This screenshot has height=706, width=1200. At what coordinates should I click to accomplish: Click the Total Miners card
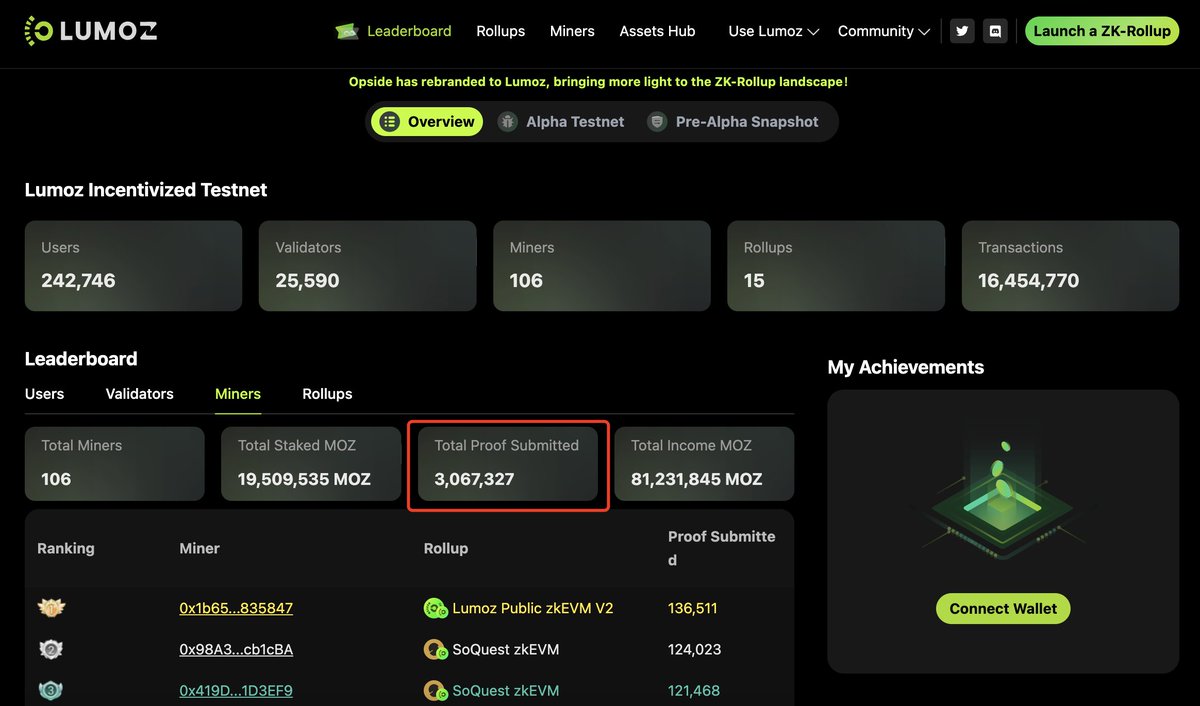[115, 464]
